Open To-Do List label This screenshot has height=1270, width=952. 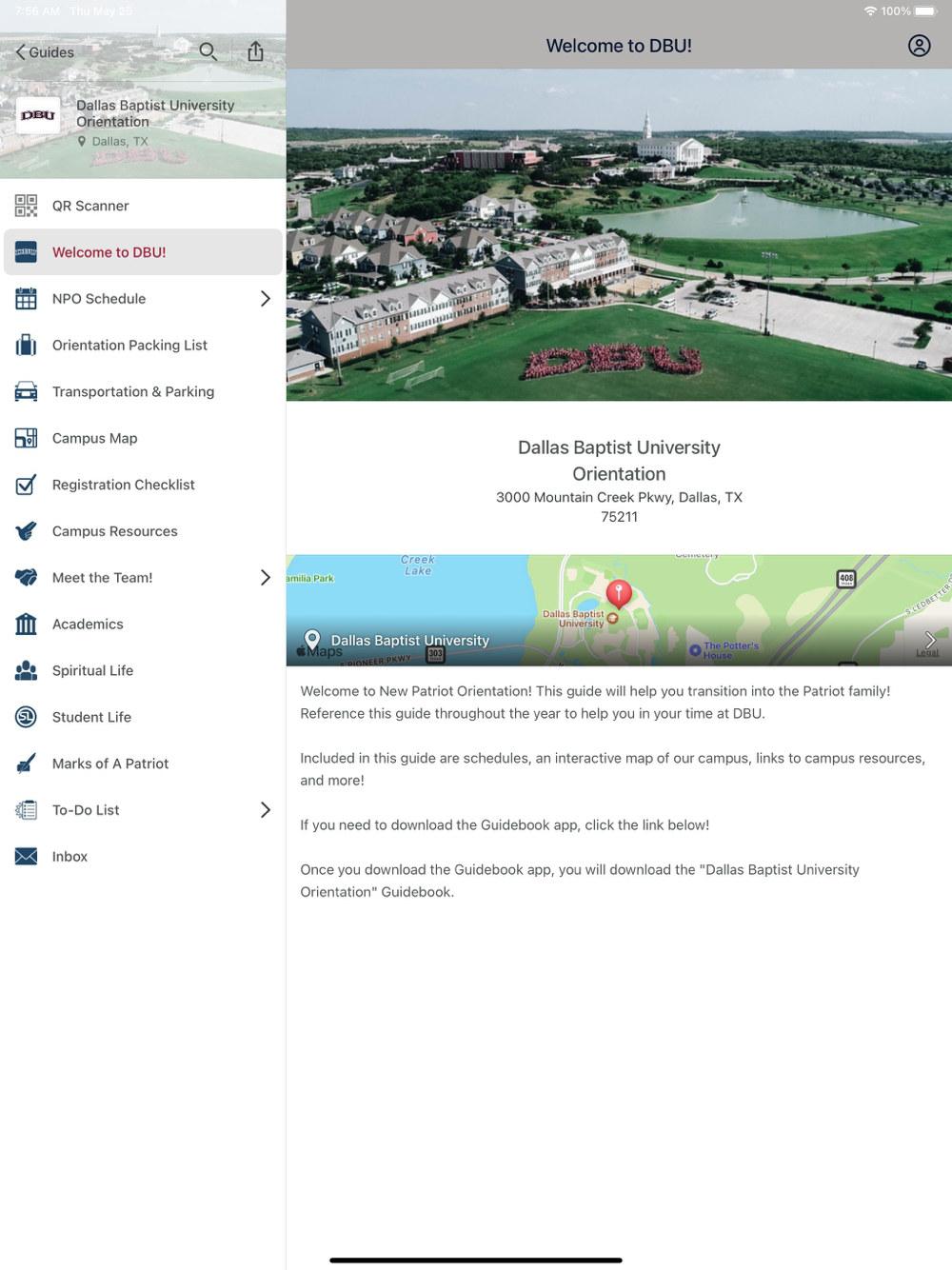point(86,810)
